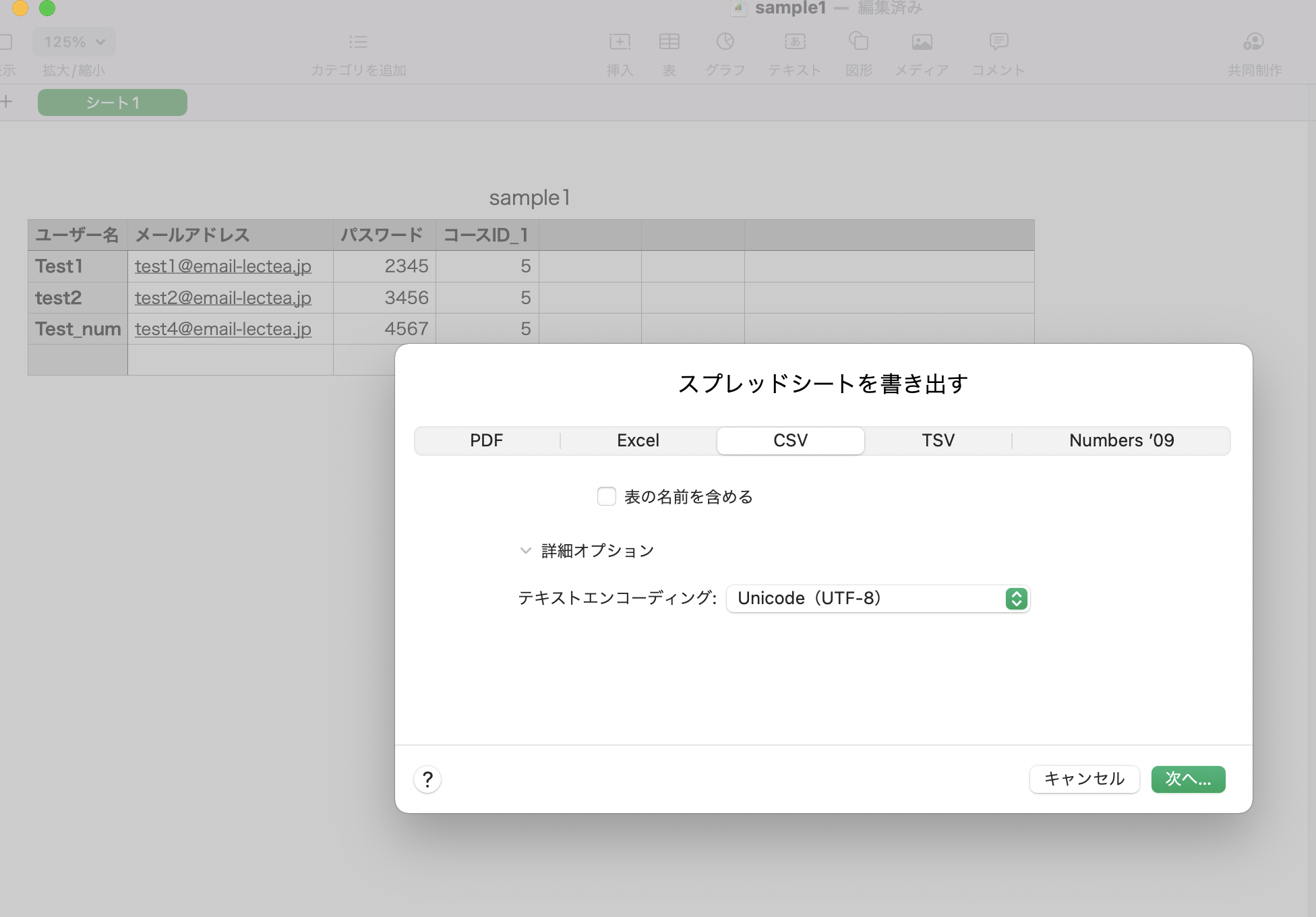This screenshot has height=917, width=1316.
Task: Click the Collaborate (共同制作) icon
Action: click(1254, 42)
